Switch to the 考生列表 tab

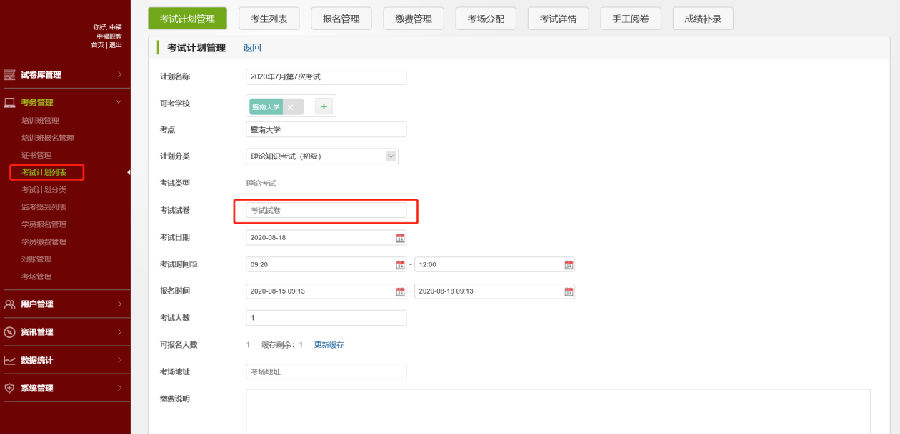coord(269,18)
